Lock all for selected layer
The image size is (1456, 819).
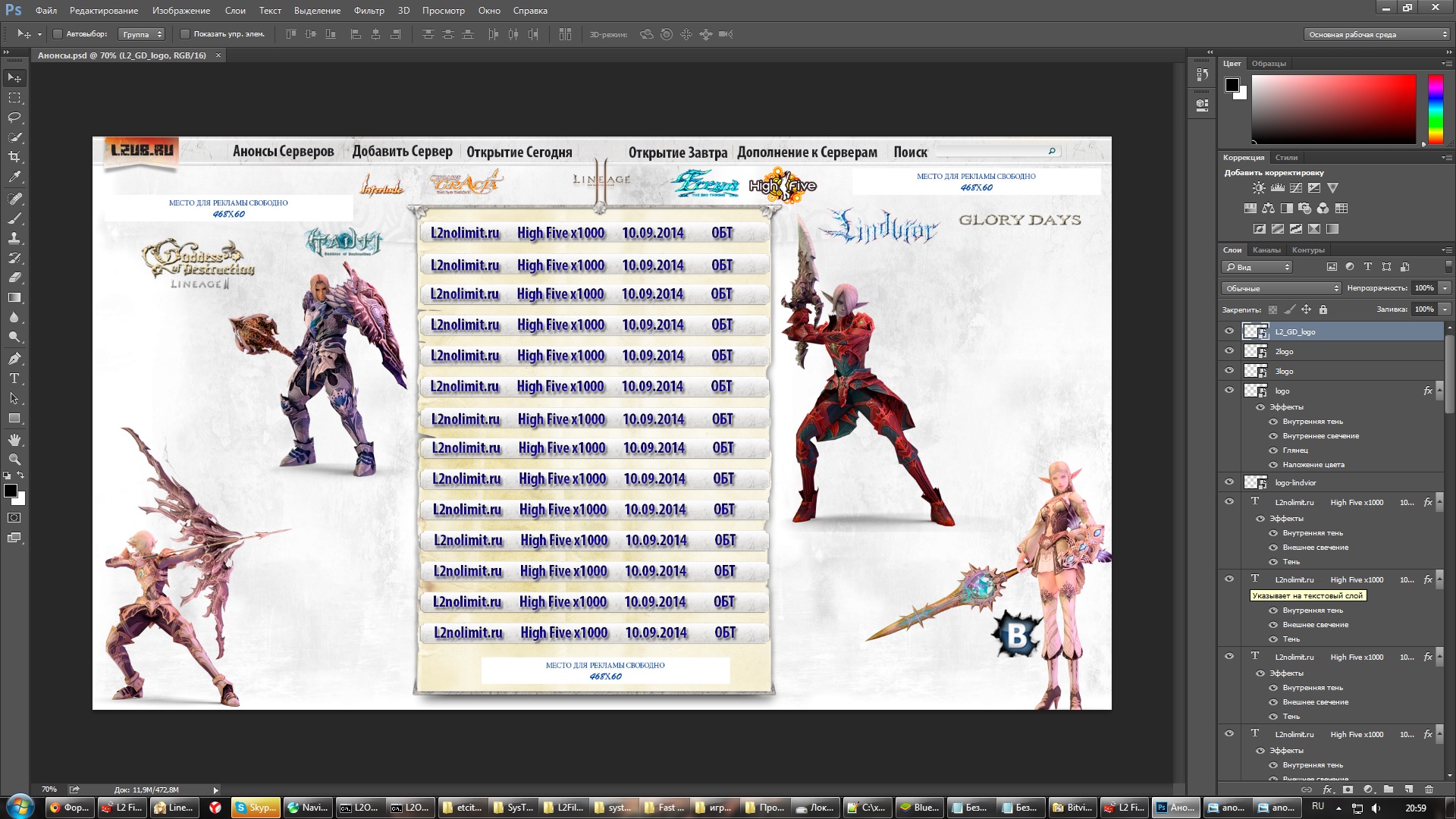[x=1323, y=309]
